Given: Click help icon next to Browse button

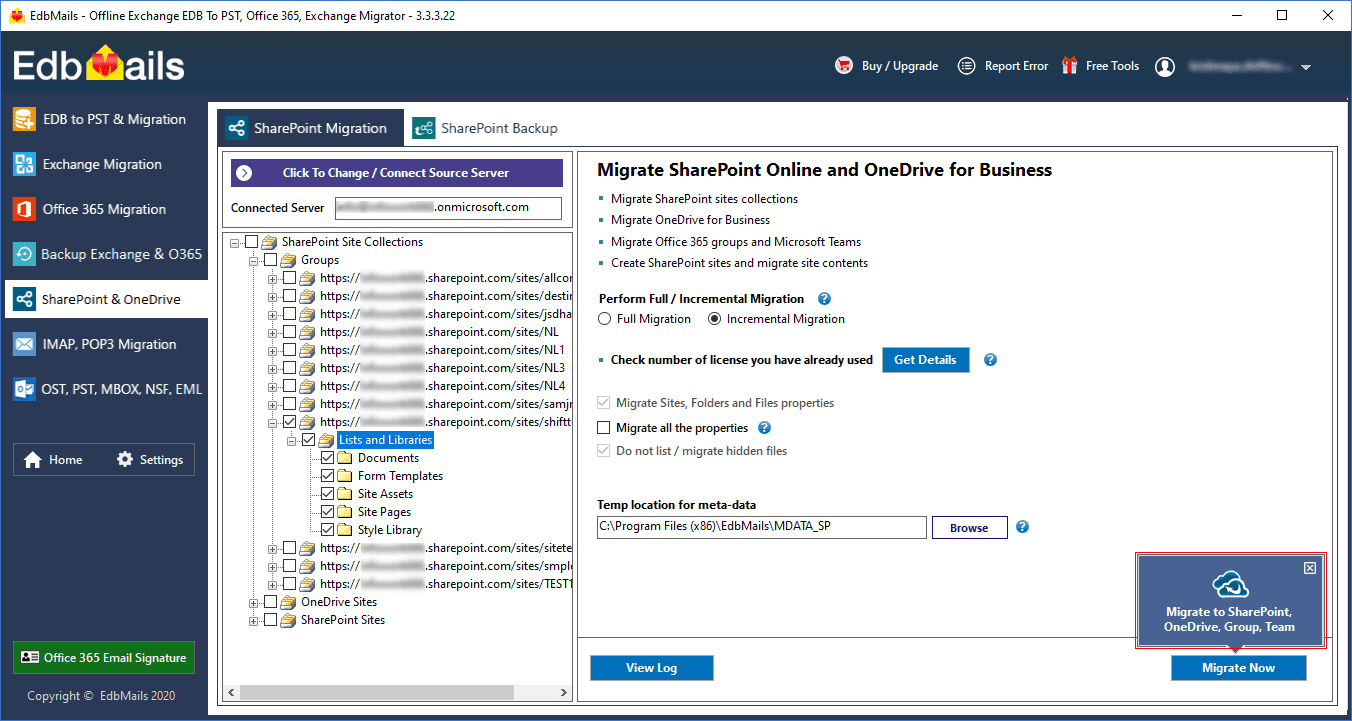Looking at the screenshot, I should tap(1022, 527).
